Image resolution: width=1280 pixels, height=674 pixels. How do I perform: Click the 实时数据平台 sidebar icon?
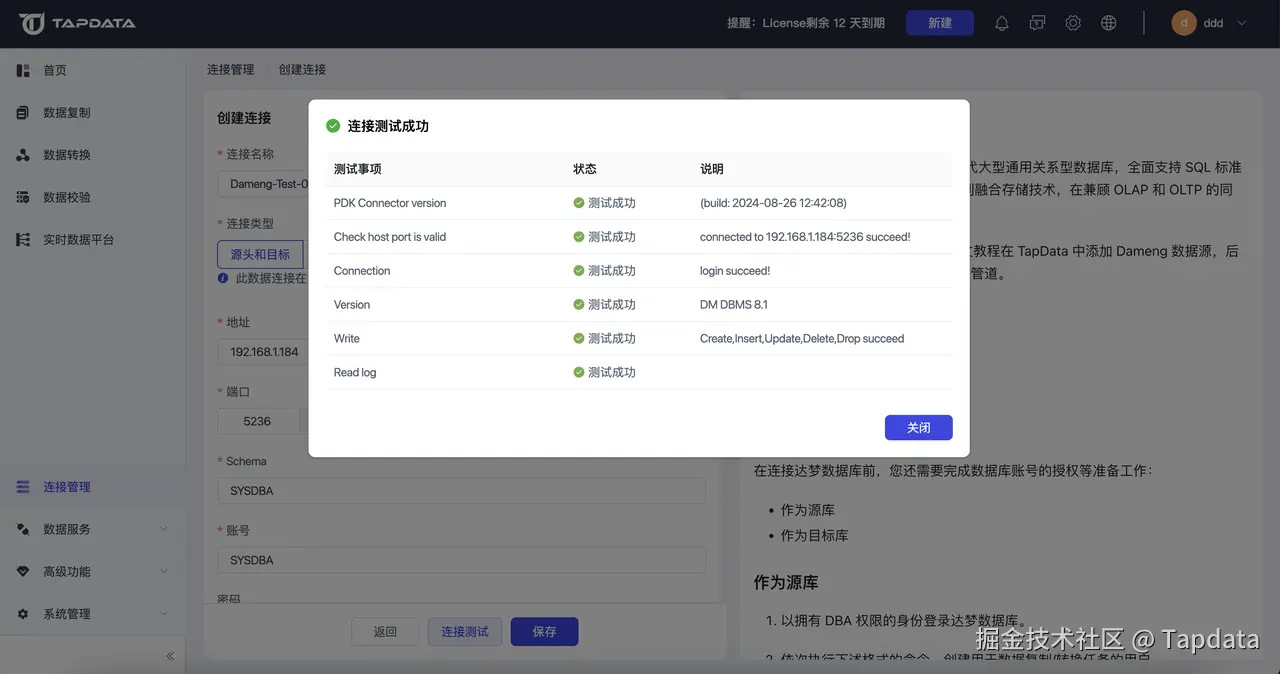[x=23, y=240]
